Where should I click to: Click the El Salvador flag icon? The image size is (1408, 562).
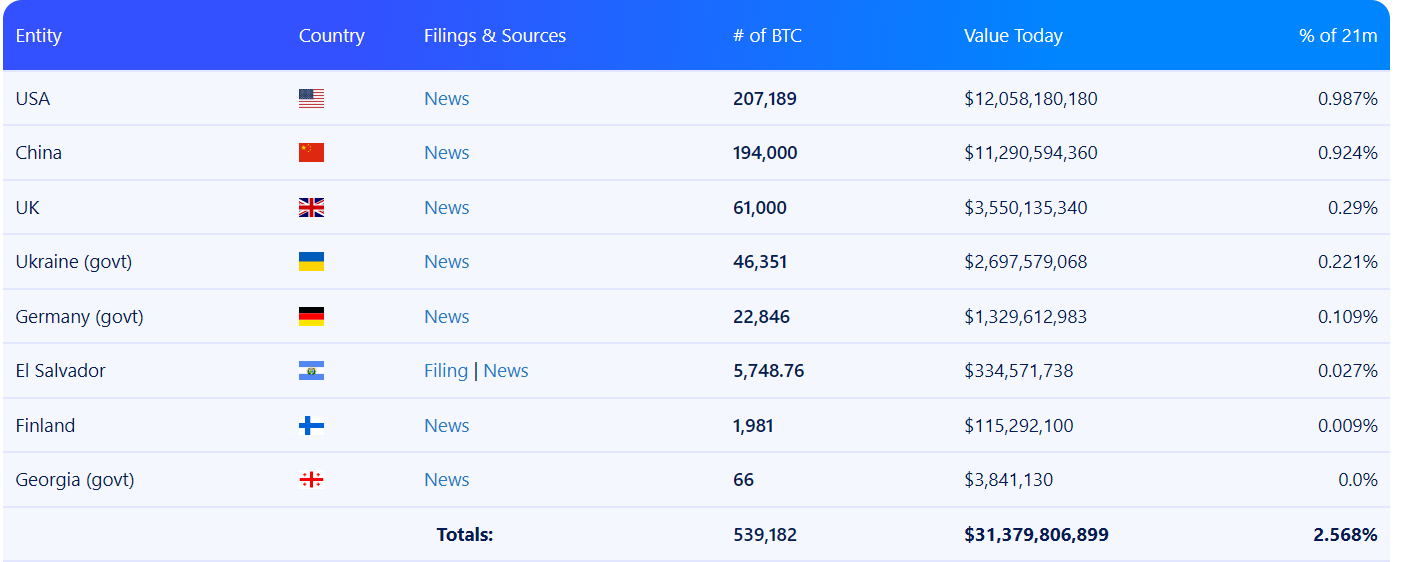(311, 371)
